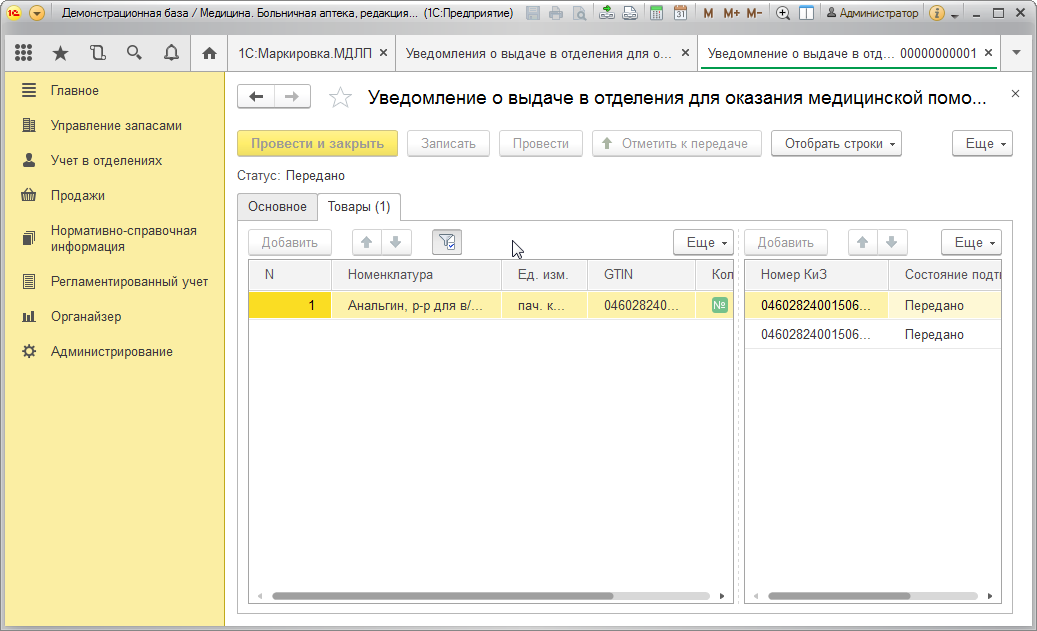The height and width of the screenshot is (631, 1037).
Task: Move KiZ row down arrow
Action: [x=892, y=243]
